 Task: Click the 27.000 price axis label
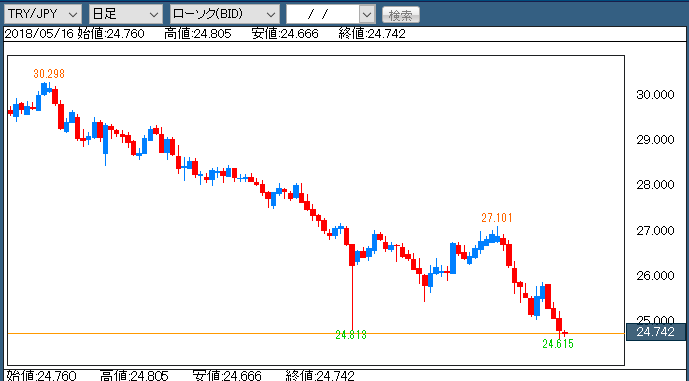coord(655,231)
